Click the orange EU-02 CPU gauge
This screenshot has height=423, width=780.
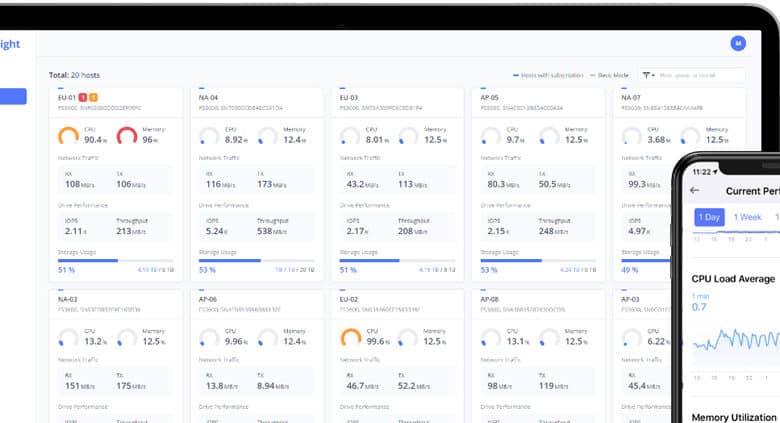coord(350,337)
